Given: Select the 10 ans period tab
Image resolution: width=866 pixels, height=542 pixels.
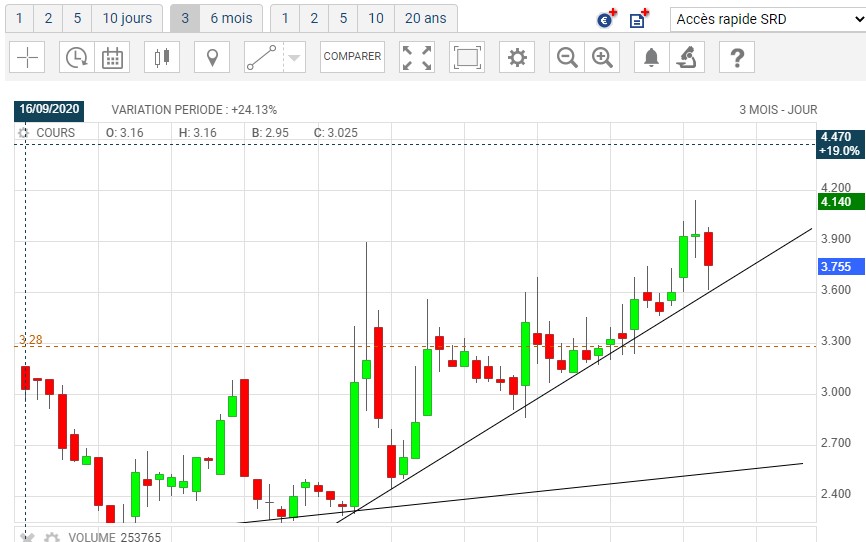Looking at the screenshot, I should pos(376,18).
